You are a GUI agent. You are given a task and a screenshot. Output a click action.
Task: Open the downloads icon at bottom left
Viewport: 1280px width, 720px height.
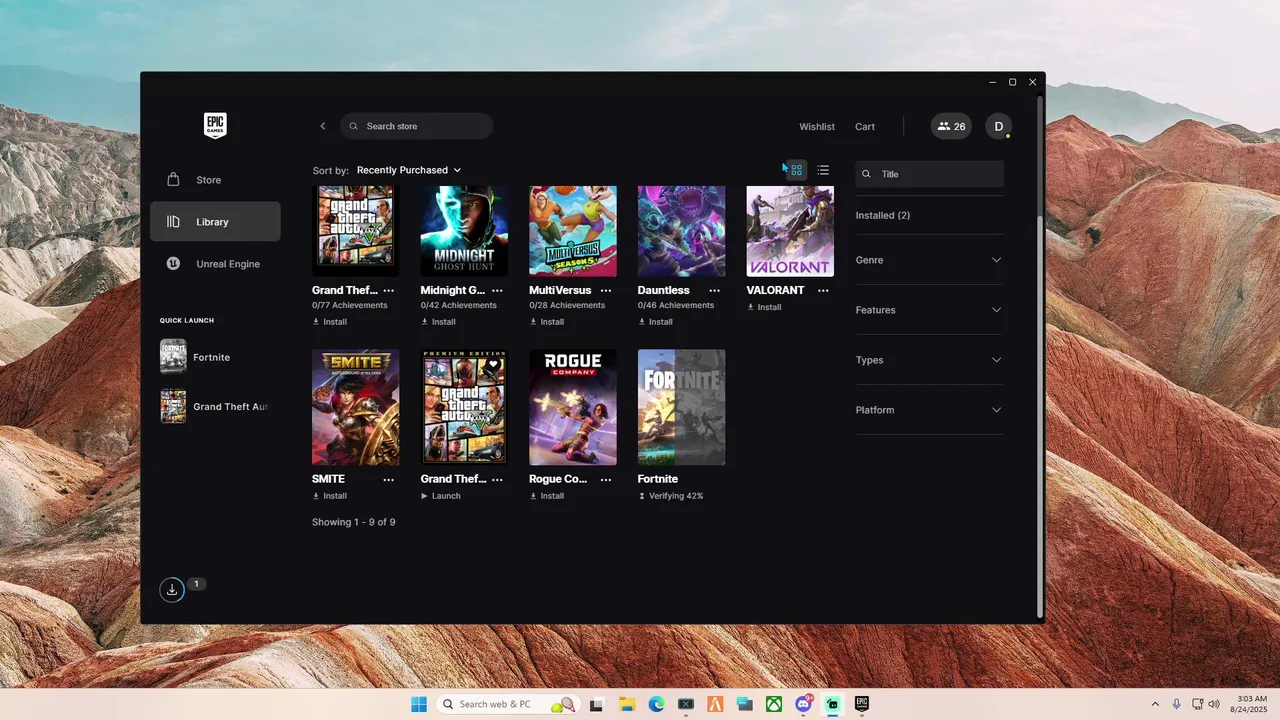coord(172,590)
